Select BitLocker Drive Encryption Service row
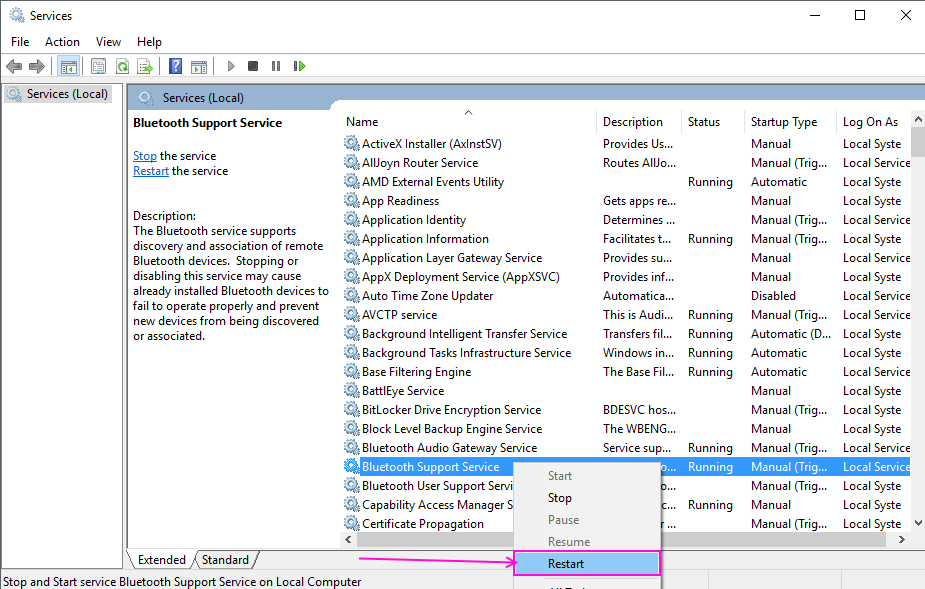This screenshot has width=925, height=589. (x=626, y=410)
